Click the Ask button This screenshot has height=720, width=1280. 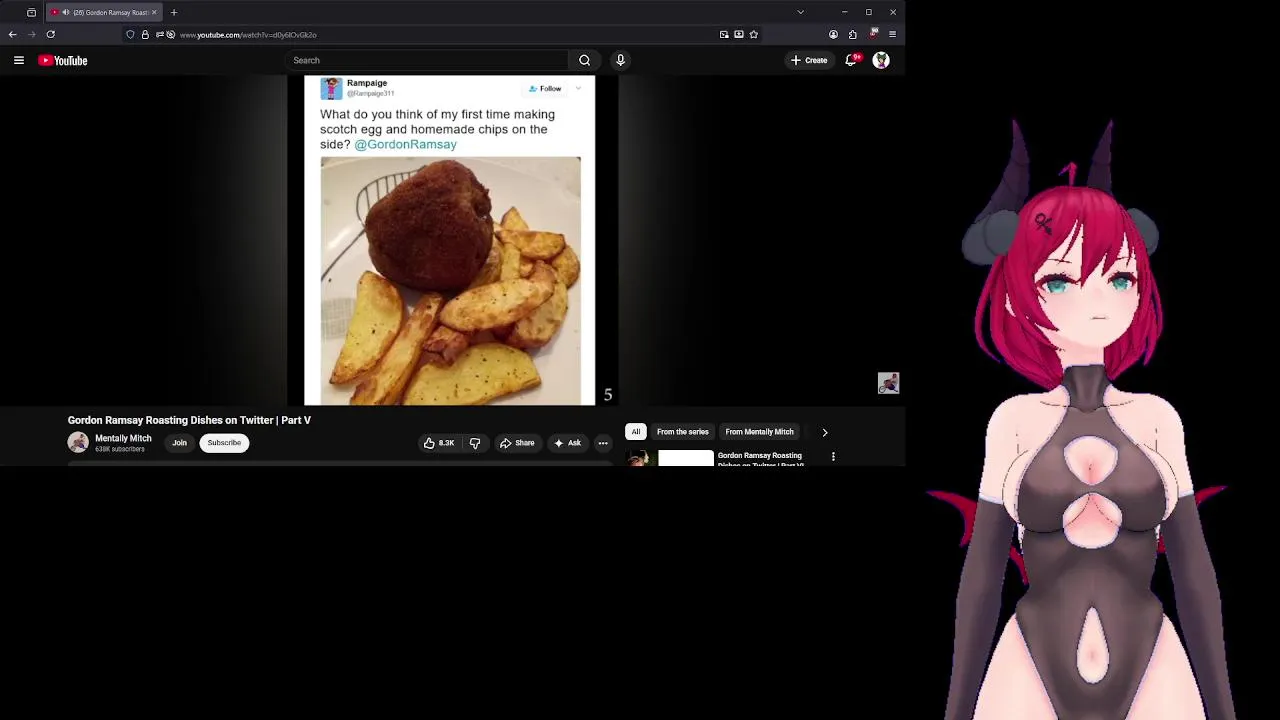point(567,443)
